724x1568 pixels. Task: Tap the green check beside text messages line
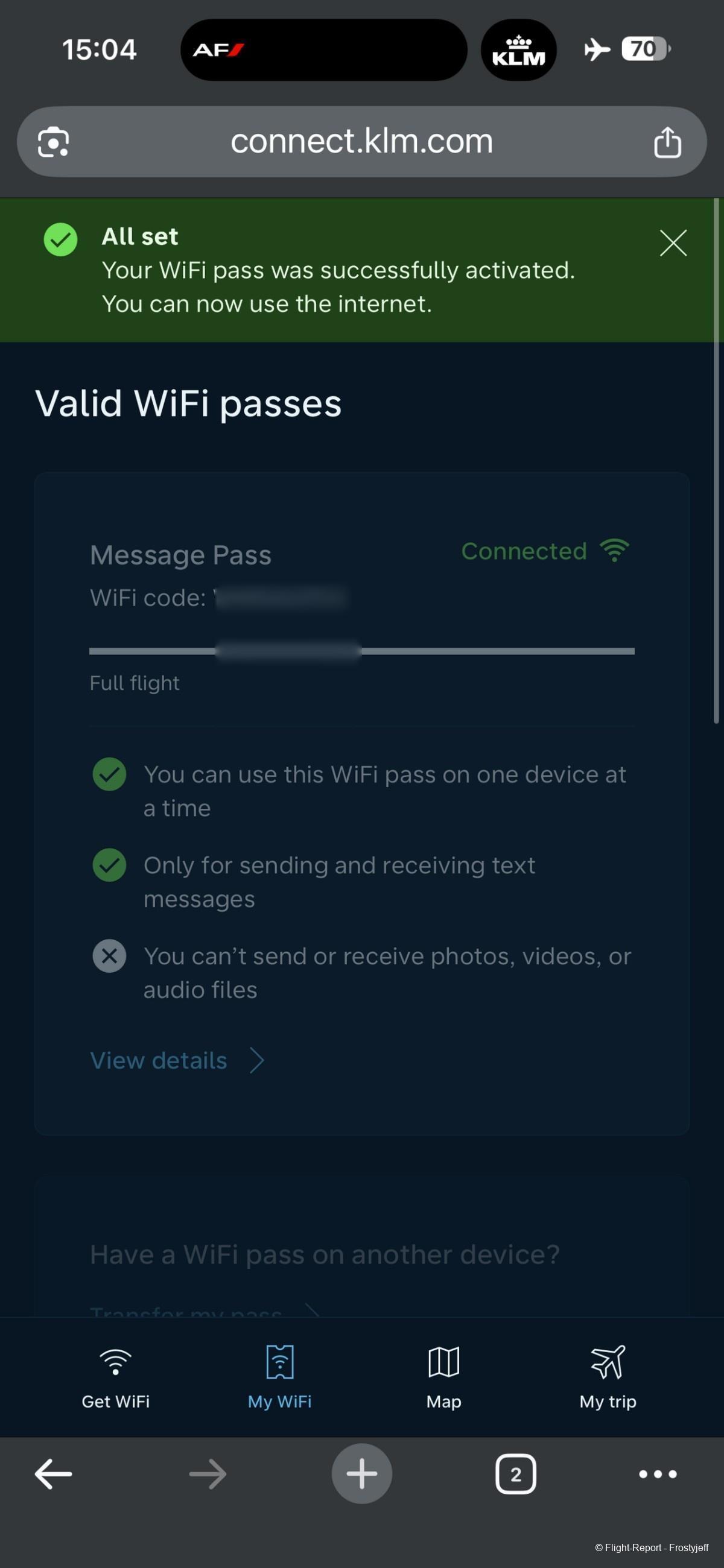(110, 865)
